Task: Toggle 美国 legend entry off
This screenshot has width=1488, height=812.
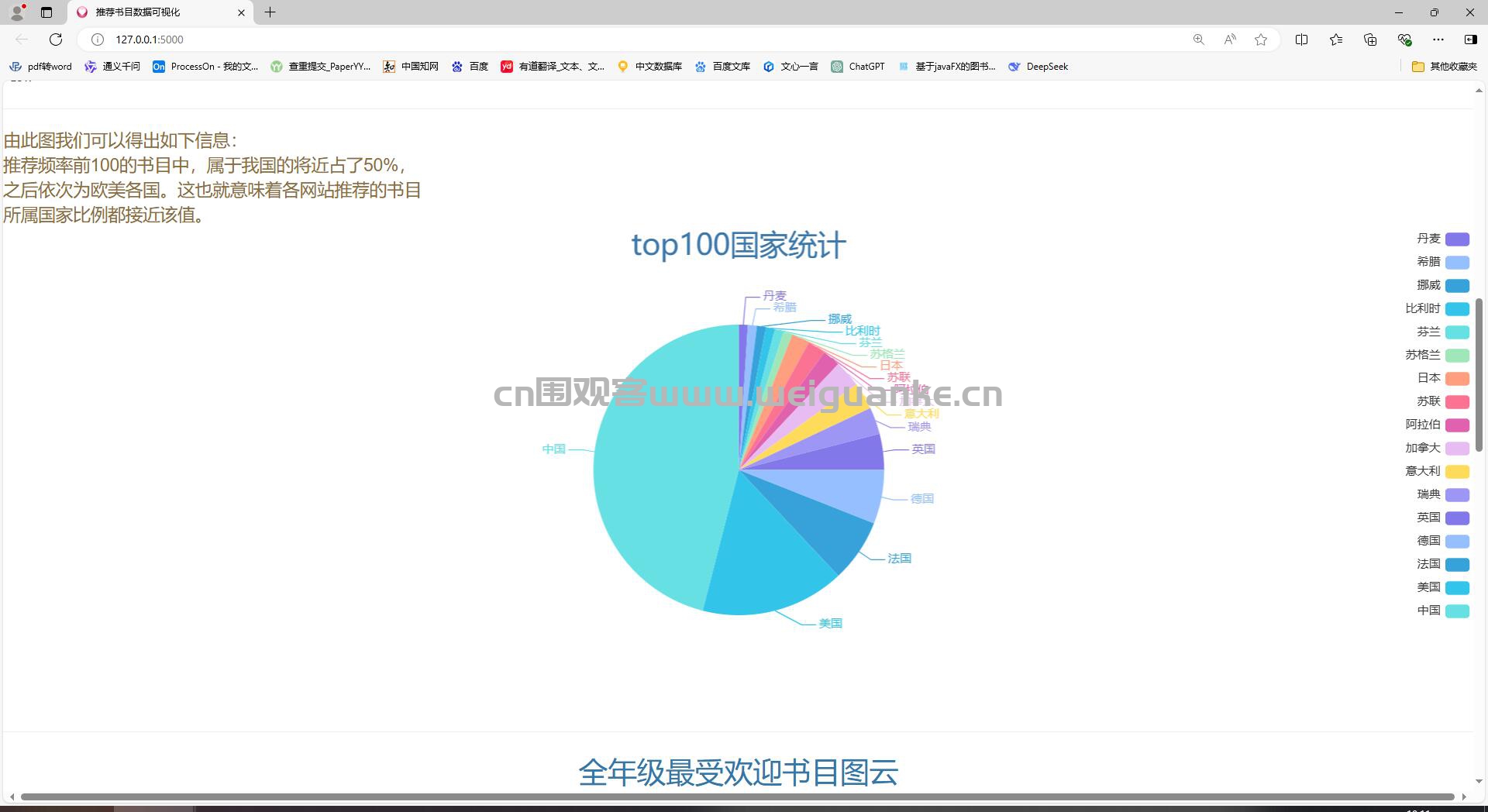Action: point(1443,587)
